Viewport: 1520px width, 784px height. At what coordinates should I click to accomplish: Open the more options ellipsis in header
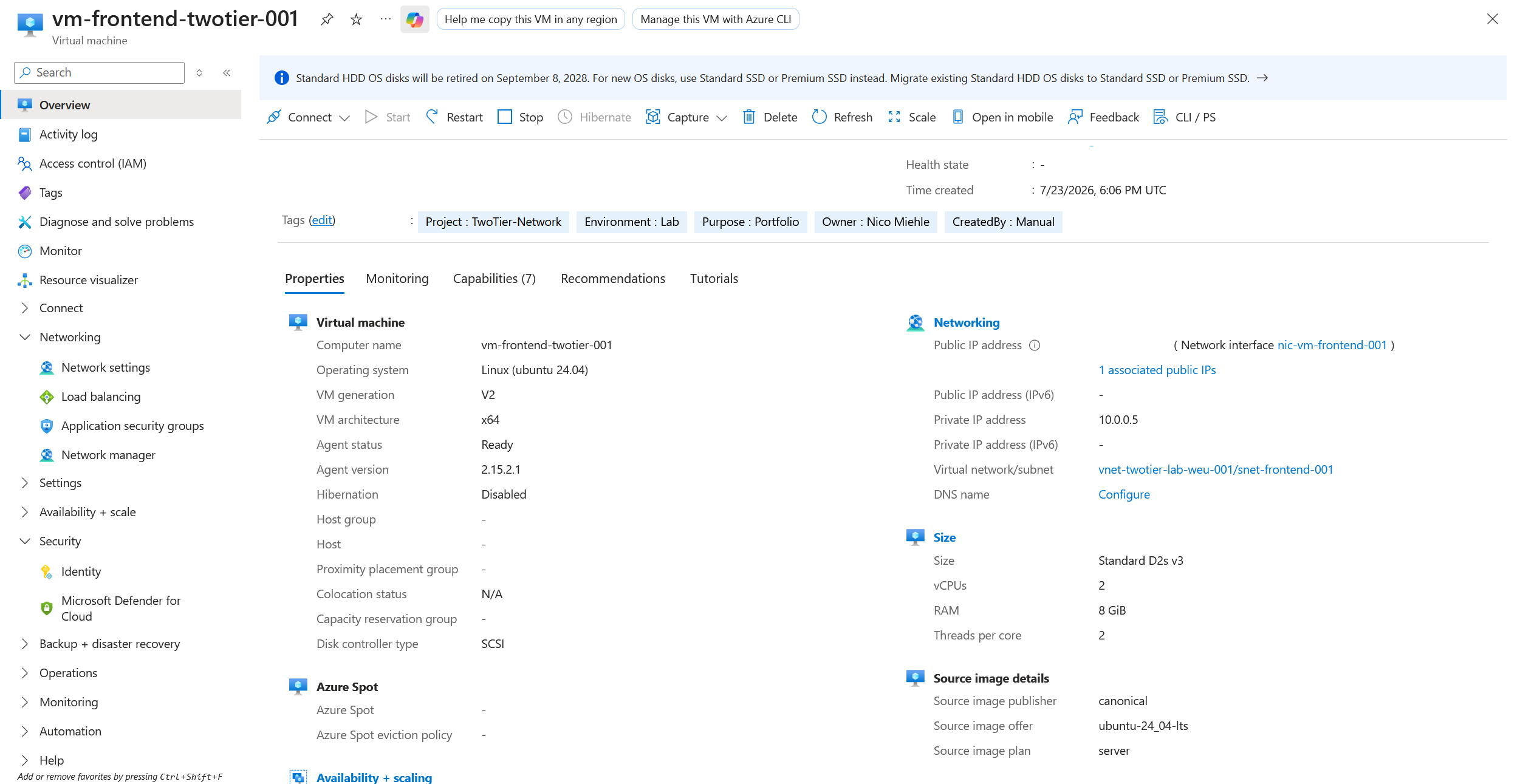pyautogui.click(x=386, y=19)
